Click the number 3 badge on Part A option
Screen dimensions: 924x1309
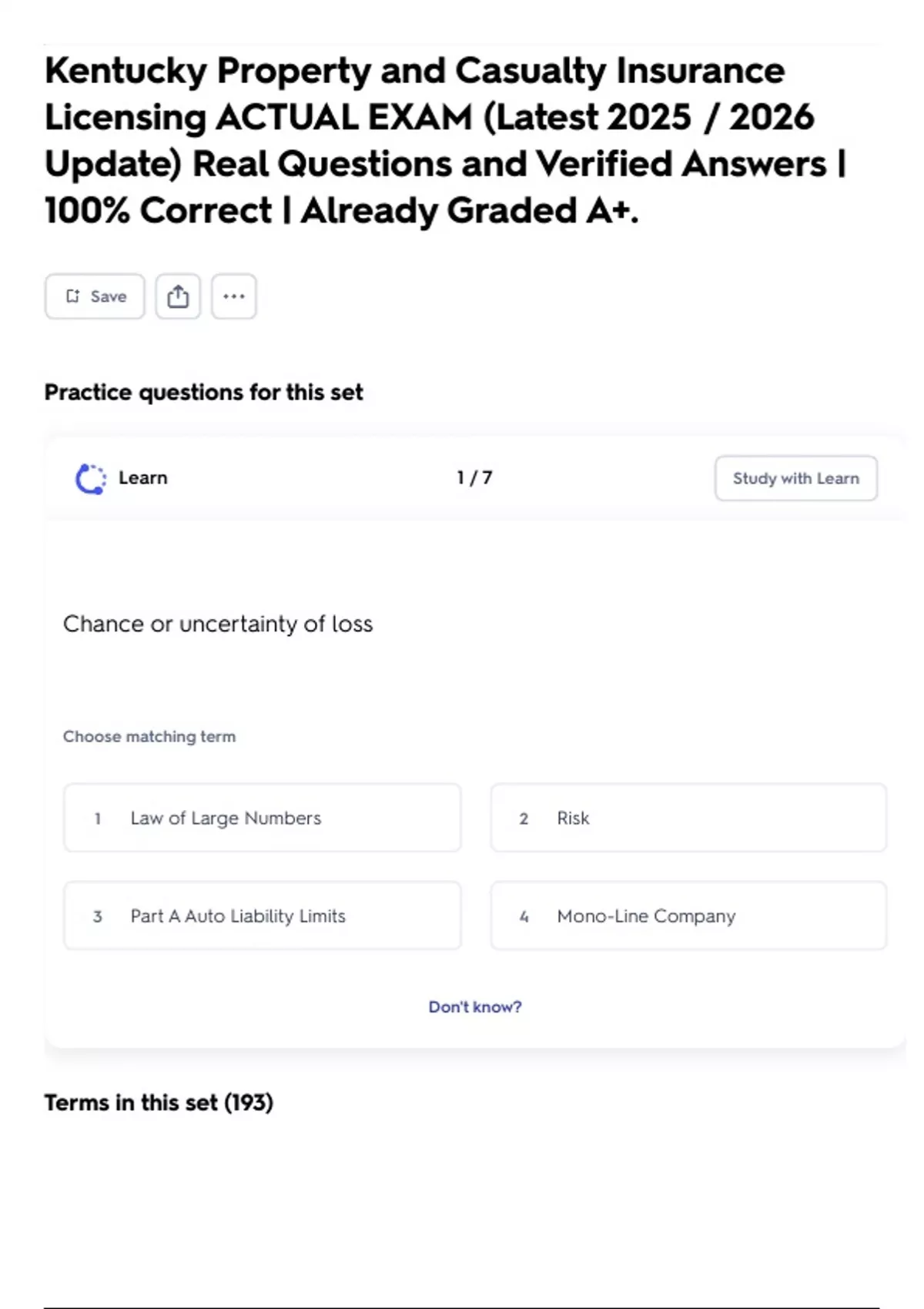click(x=98, y=916)
